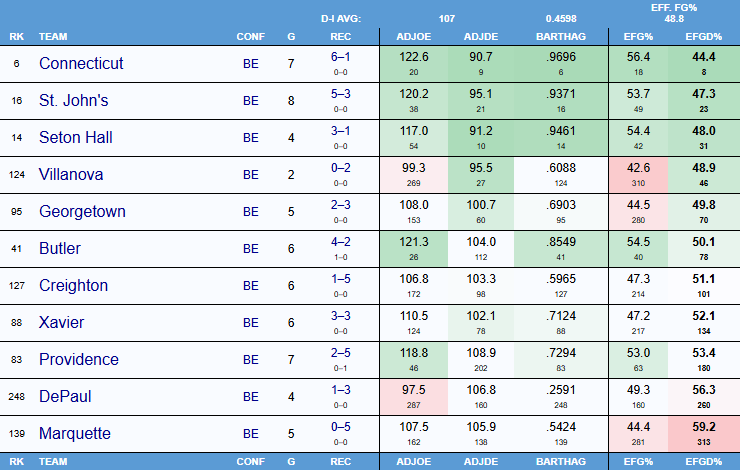
Task: Select the Villanova team name
Action: [73, 174]
